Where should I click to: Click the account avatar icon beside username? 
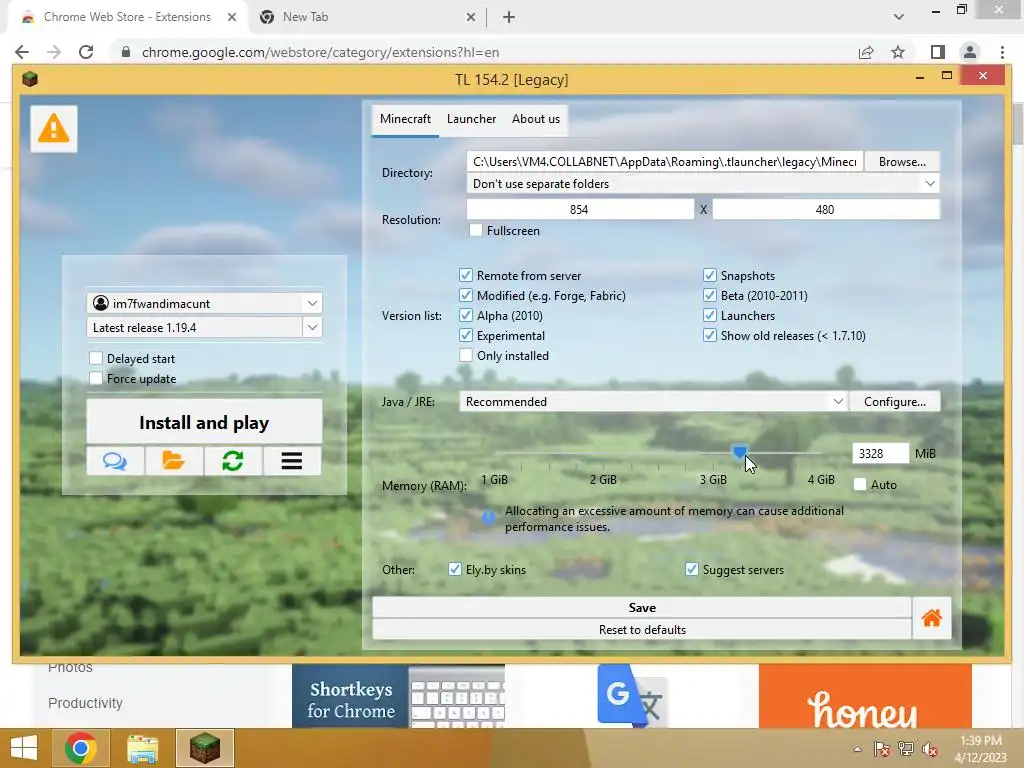click(x=101, y=303)
